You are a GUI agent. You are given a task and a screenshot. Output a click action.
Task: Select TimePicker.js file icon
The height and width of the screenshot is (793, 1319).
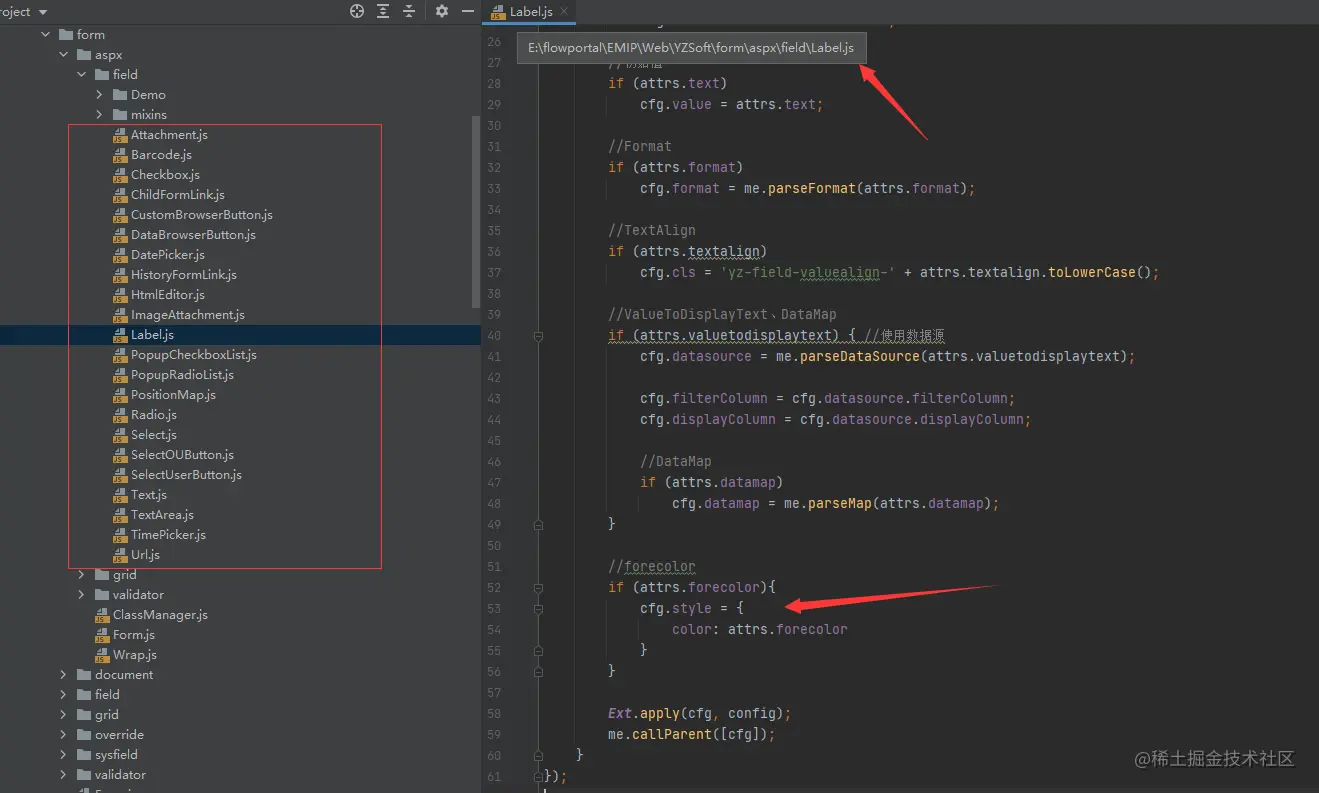[x=120, y=535]
